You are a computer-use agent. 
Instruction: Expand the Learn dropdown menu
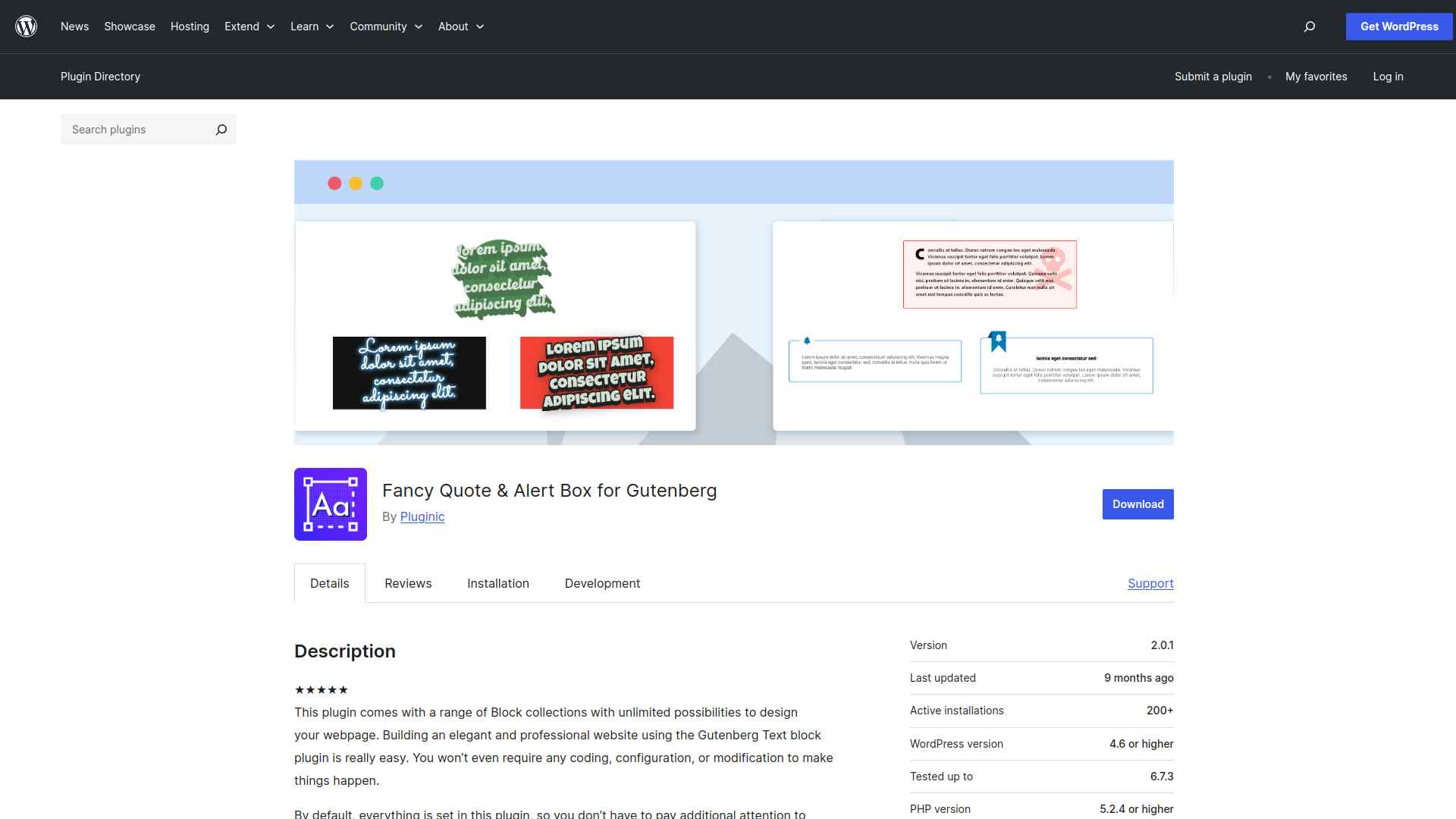click(312, 27)
